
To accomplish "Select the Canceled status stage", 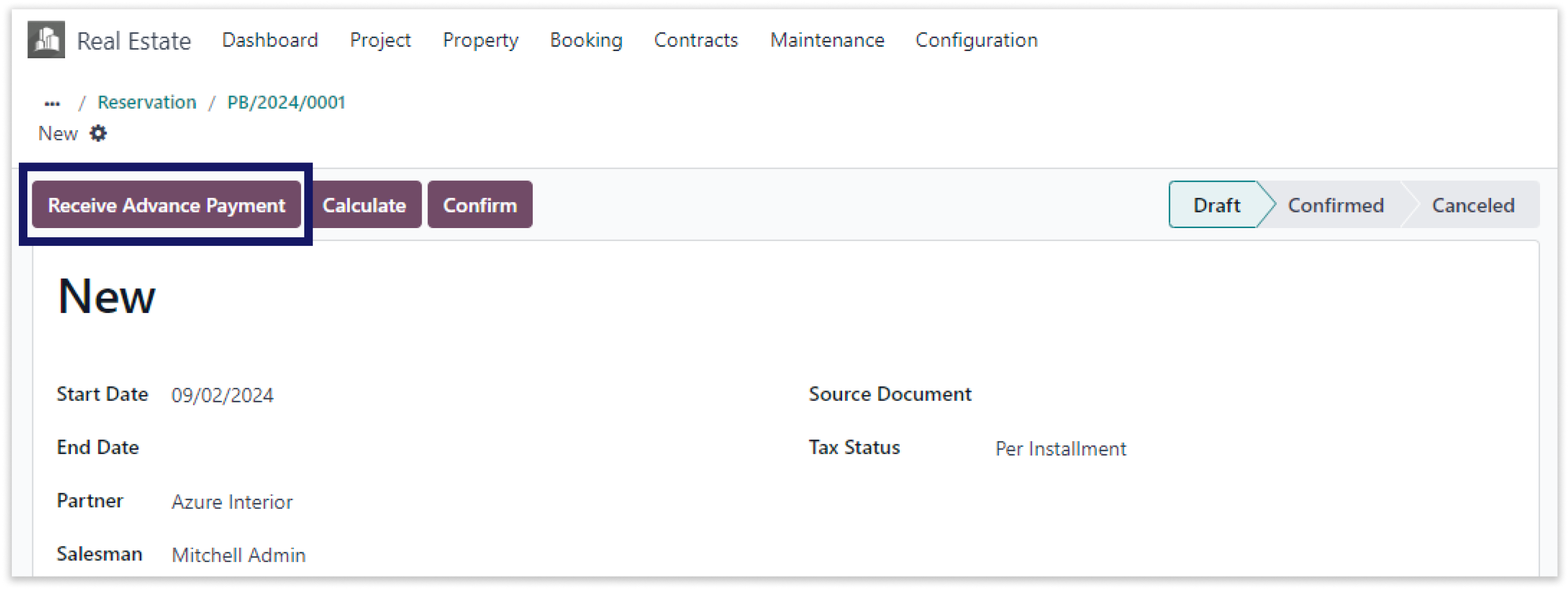I will (x=1473, y=204).
